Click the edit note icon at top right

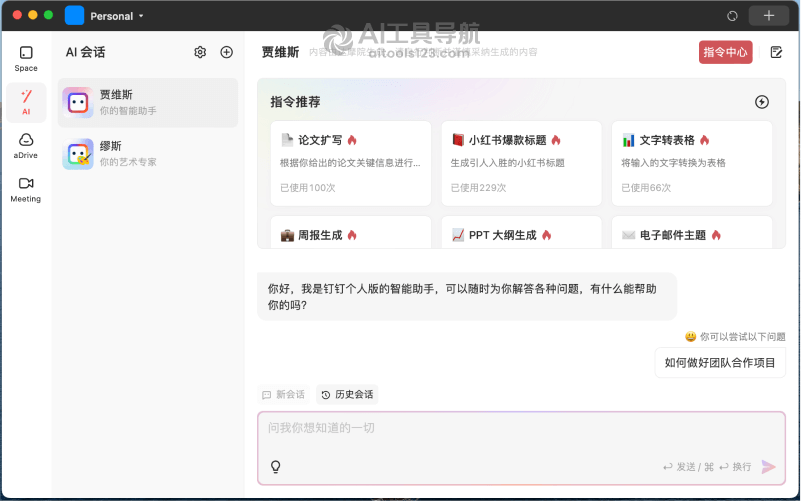tap(776, 52)
